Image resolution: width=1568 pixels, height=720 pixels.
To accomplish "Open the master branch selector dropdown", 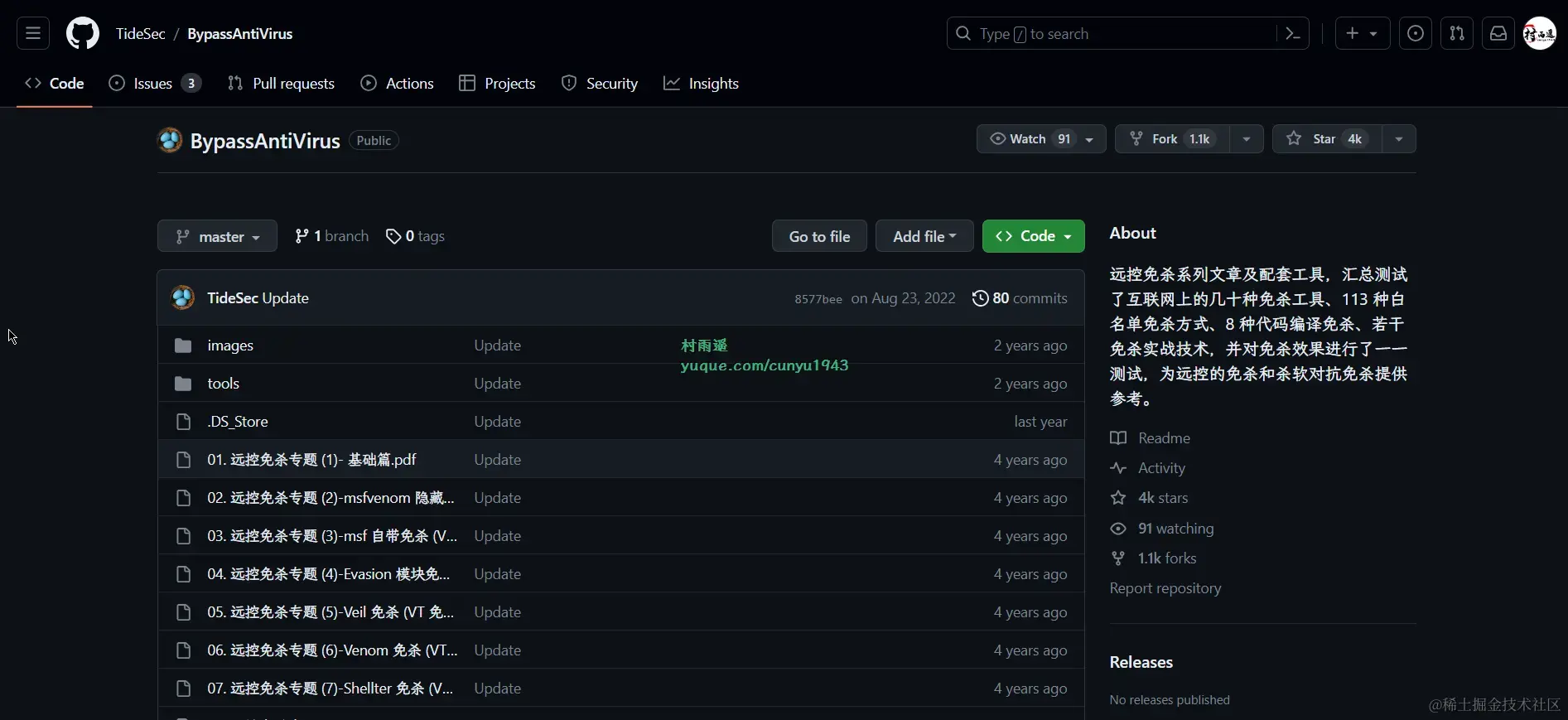I will pos(217,237).
